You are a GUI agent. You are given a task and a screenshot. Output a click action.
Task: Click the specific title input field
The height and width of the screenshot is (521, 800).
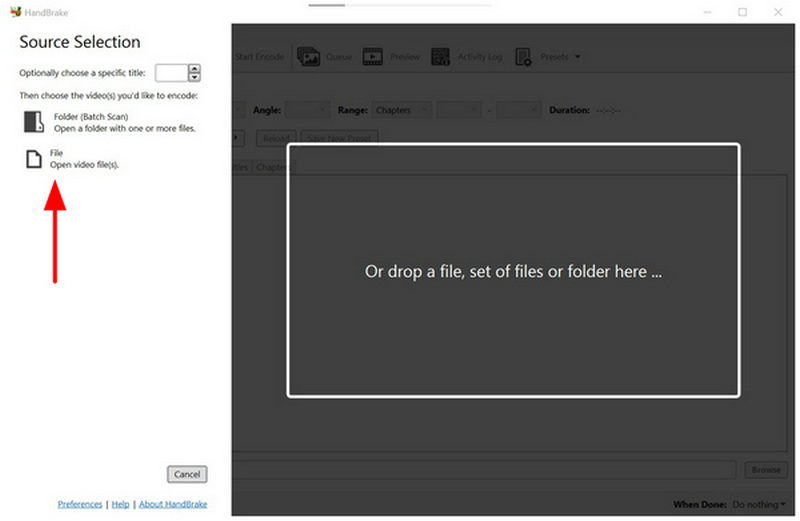click(171, 72)
